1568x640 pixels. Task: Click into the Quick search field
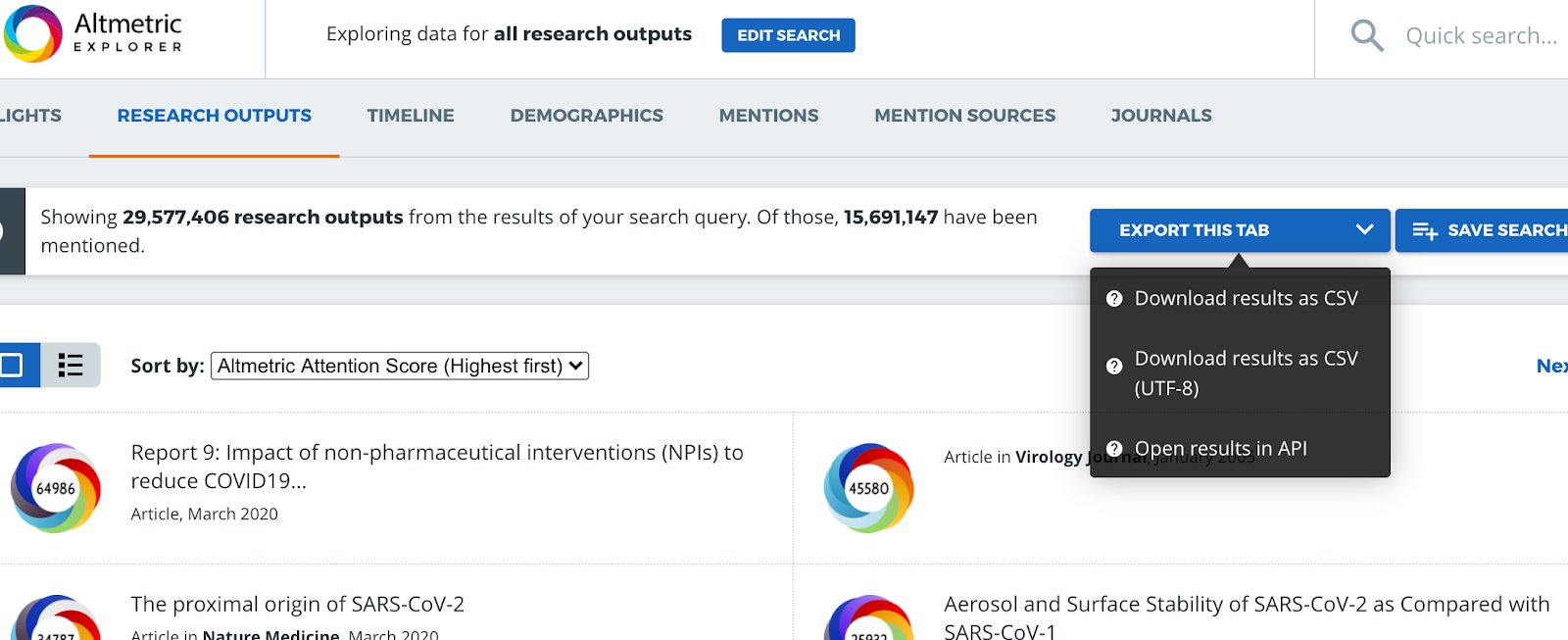click(1480, 36)
